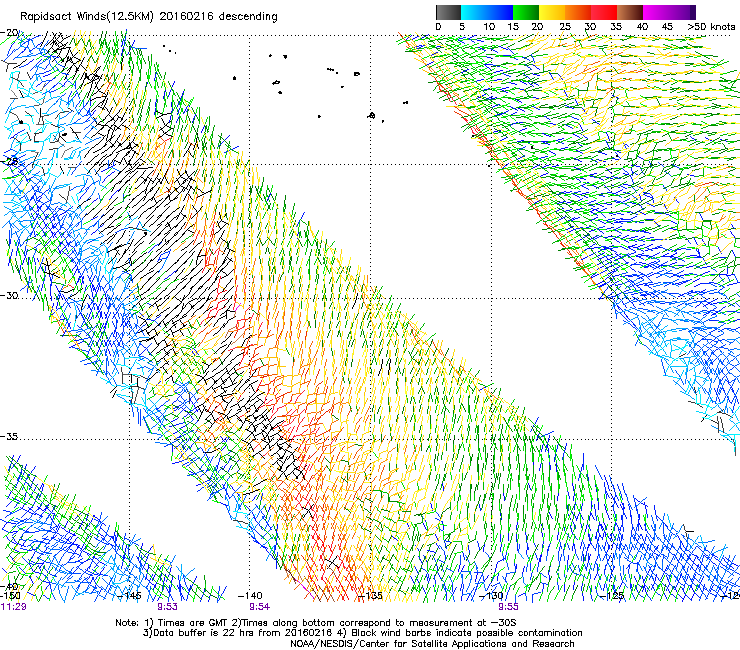This screenshot has height=650, width=740.
Task: Click the green 15-20 knots legend swatch
Action: [525, 12]
